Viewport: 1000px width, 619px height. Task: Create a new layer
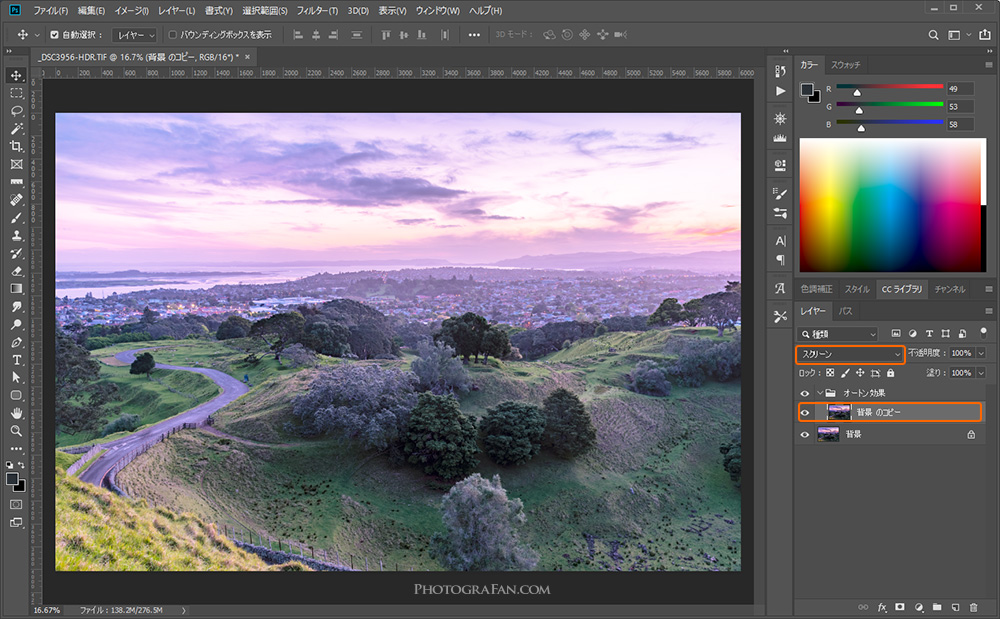coord(955,607)
